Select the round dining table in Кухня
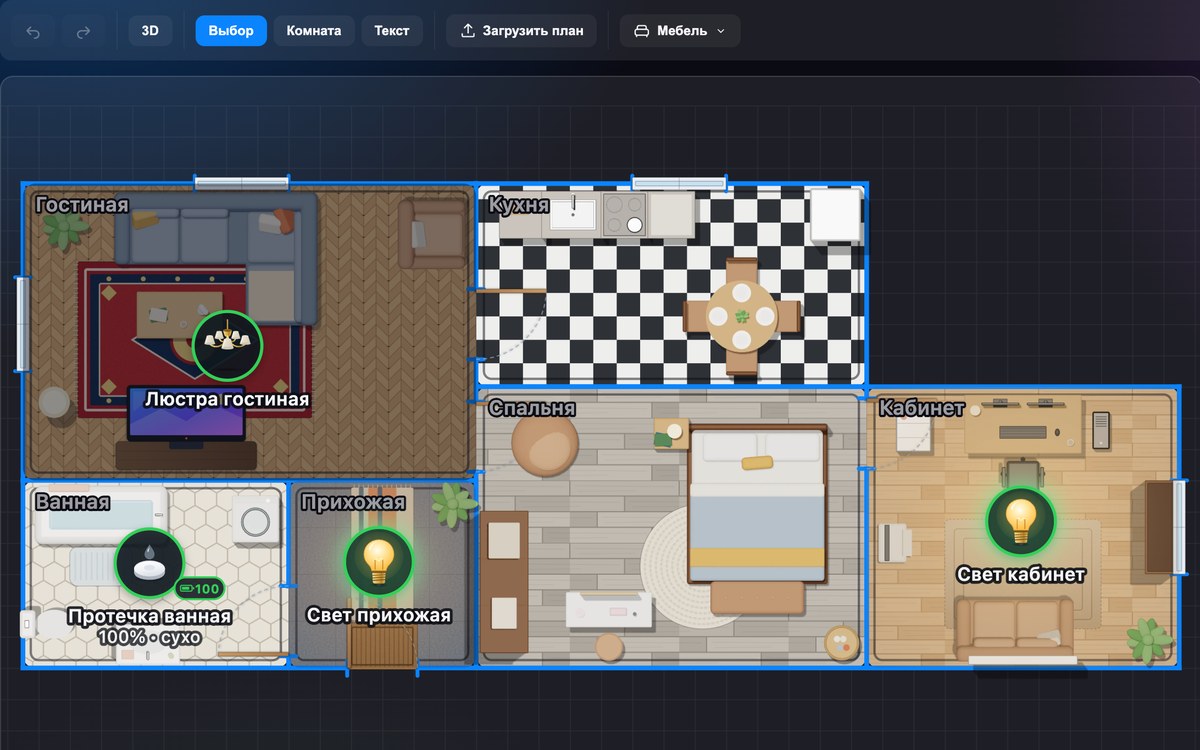The image size is (1200, 750). [x=742, y=317]
